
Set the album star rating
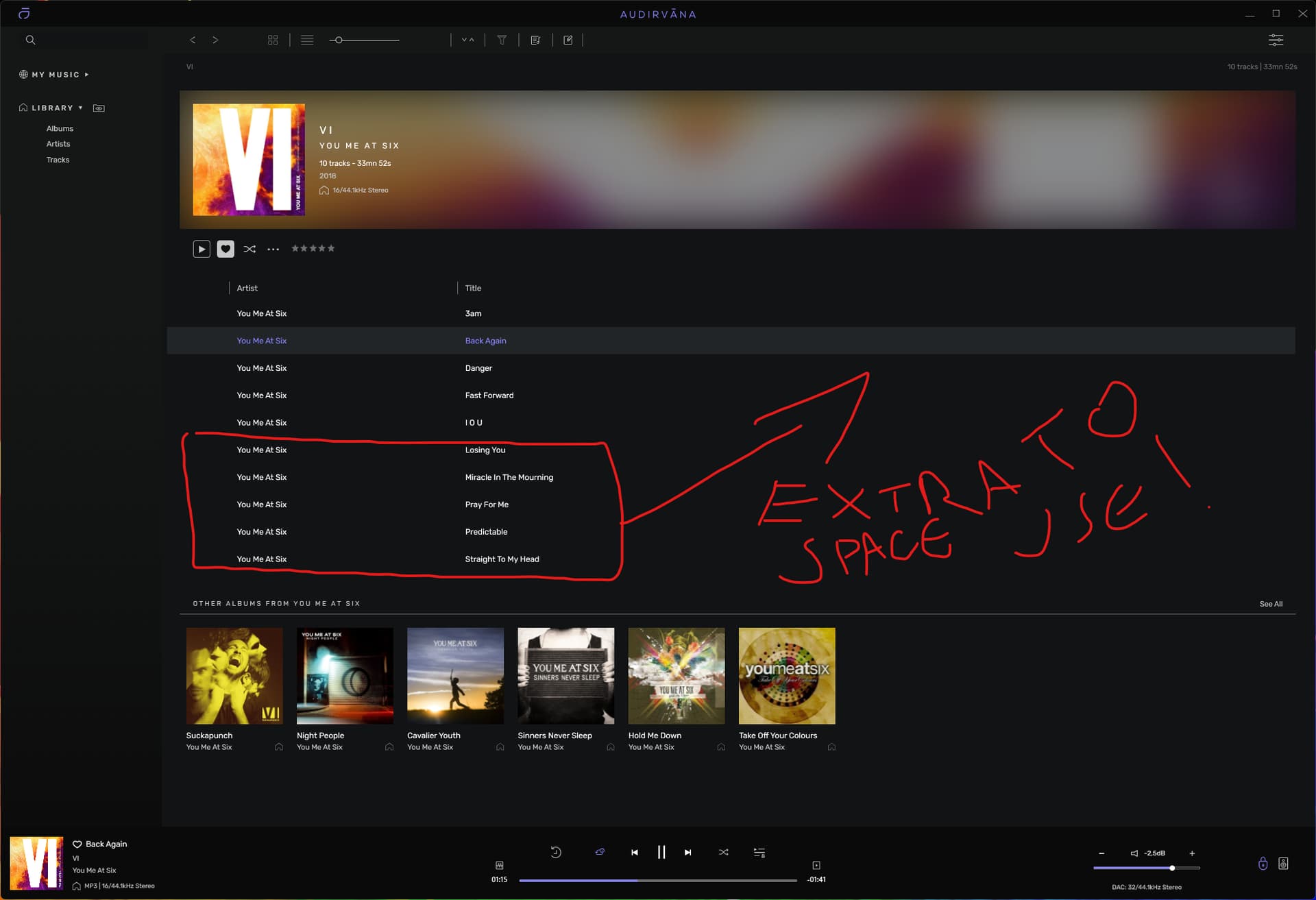click(313, 248)
